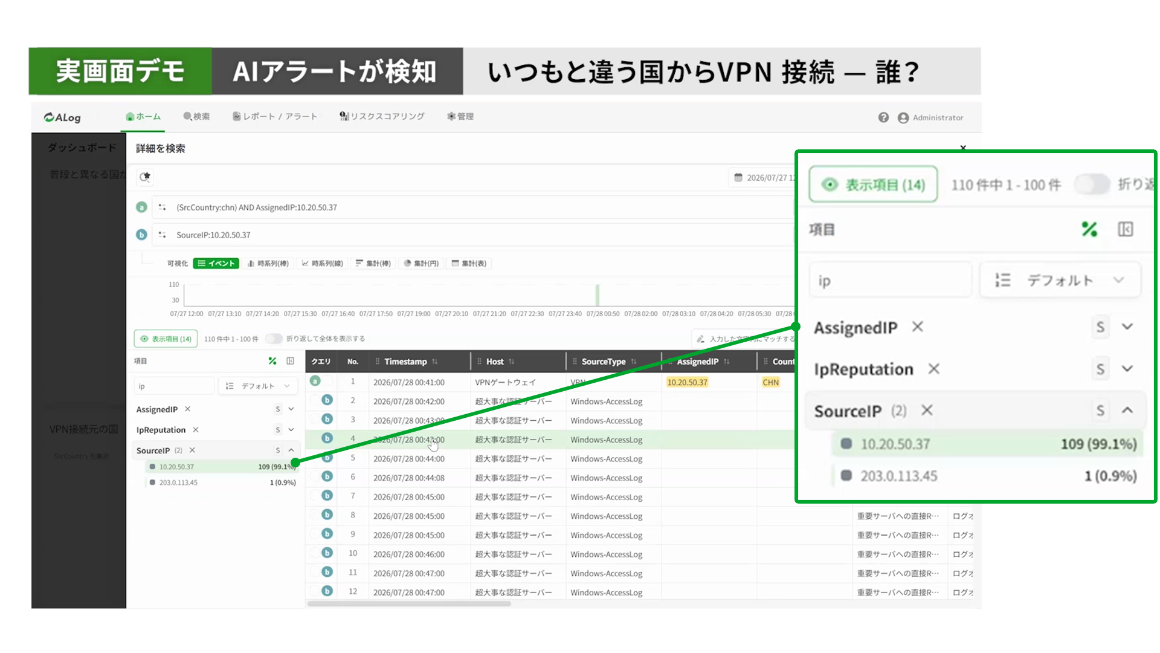Viewport: 1160px width, 653px height.
Task: Click the sort arrows on the SourceType column
Action: click(x=633, y=362)
